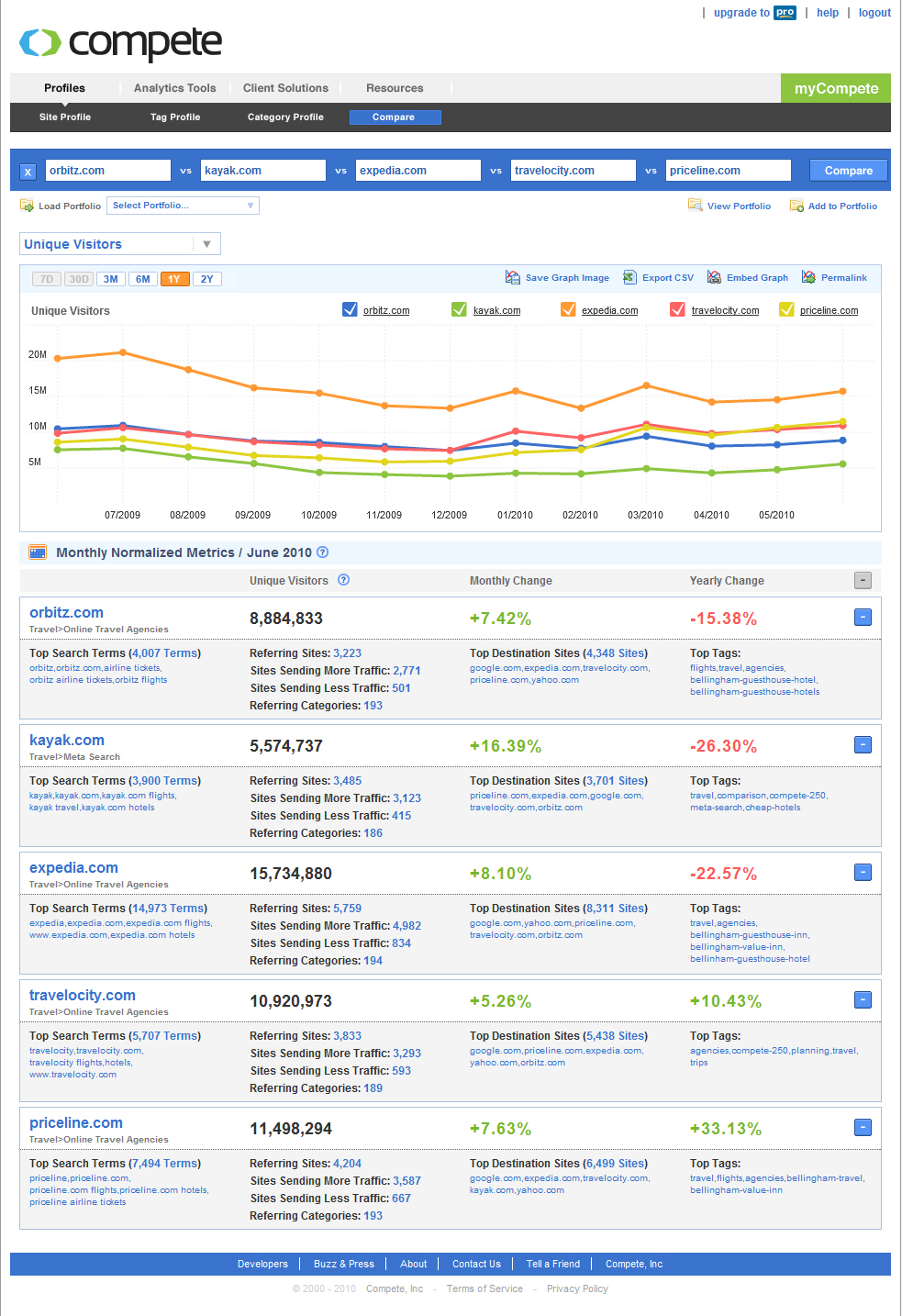
Task: Open travelocity Referring Categories 189 link
Action: pyautogui.click(x=373, y=1088)
